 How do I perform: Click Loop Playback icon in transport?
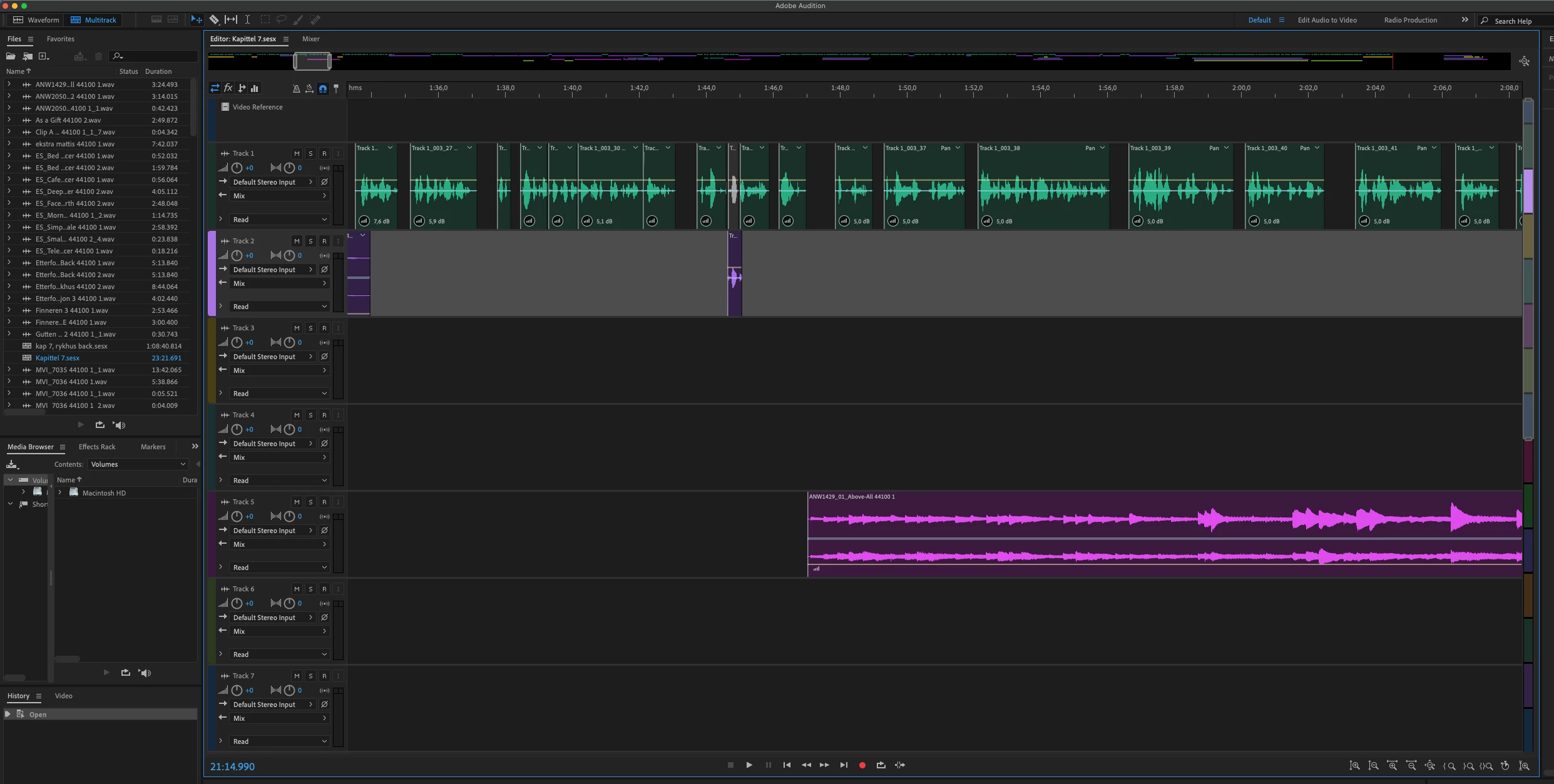[x=881, y=765]
